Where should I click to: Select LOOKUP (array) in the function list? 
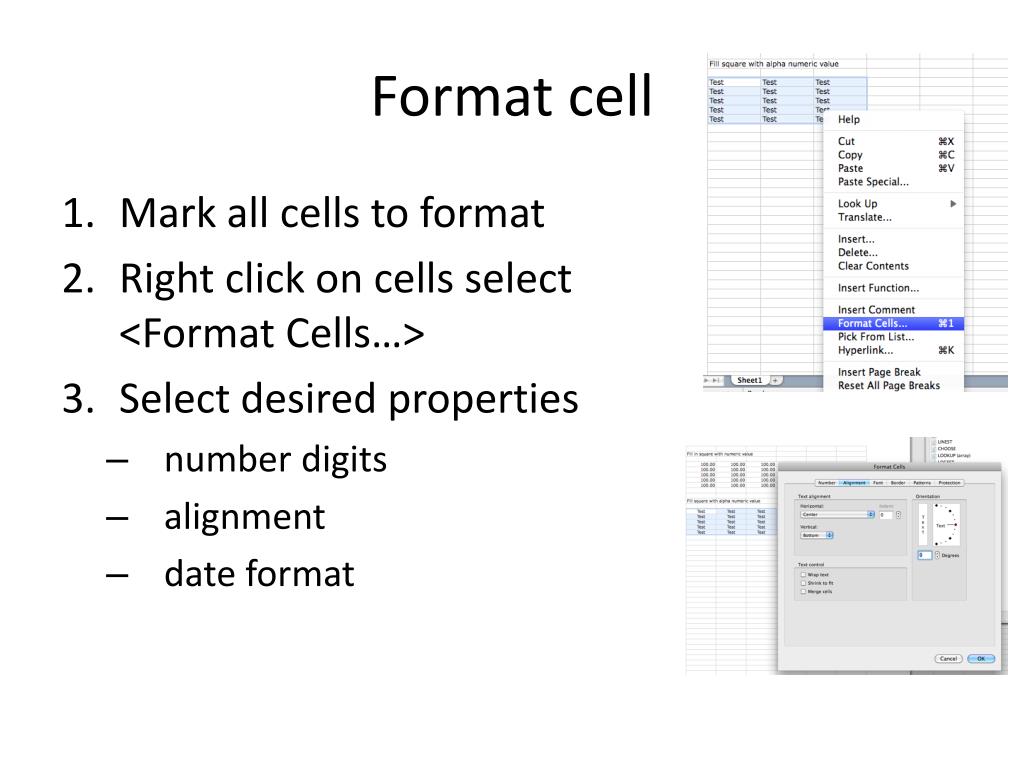[x=954, y=455]
